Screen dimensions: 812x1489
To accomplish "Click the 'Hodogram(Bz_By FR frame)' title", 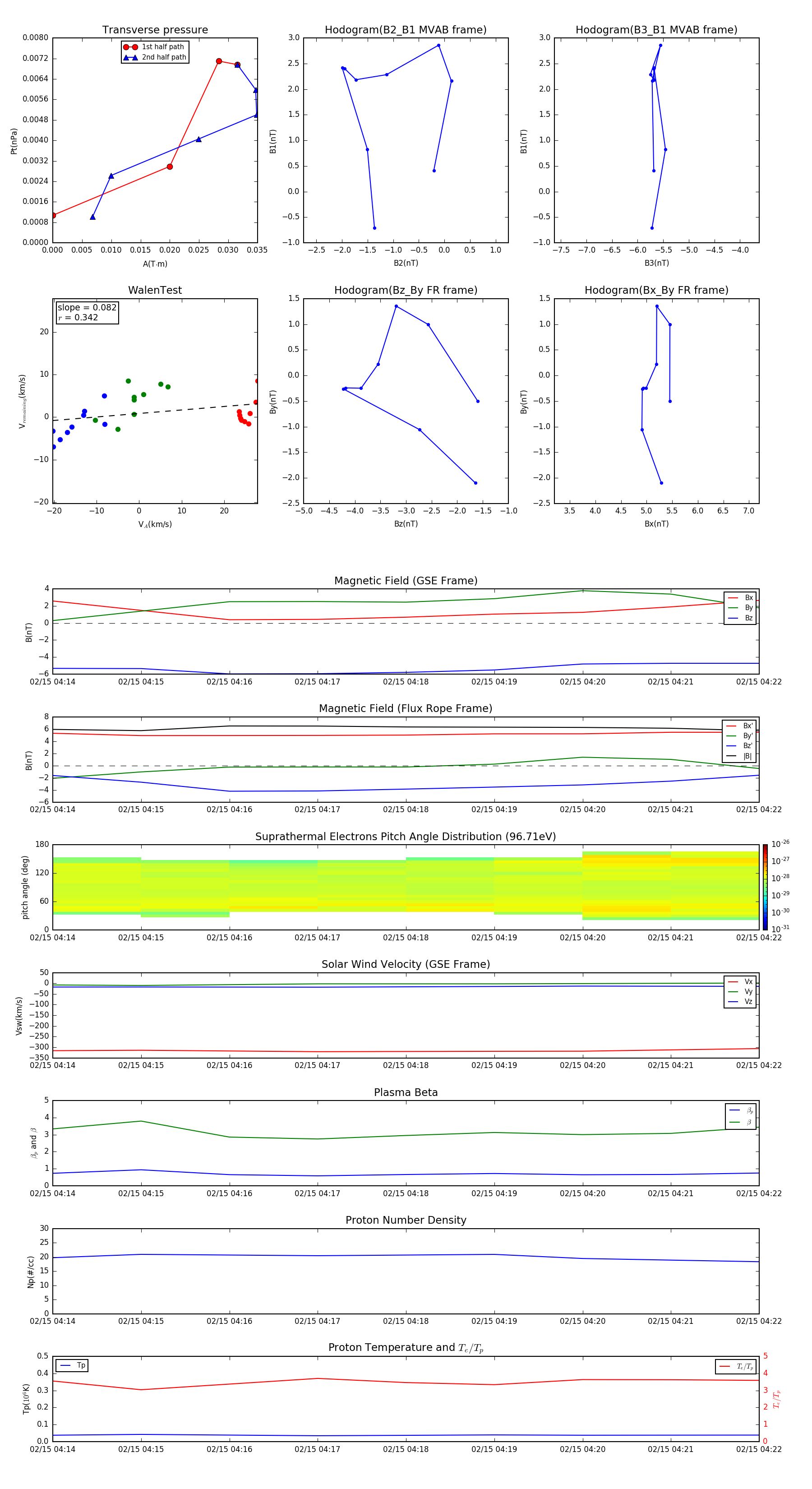I will pyautogui.click(x=406, y=290).
